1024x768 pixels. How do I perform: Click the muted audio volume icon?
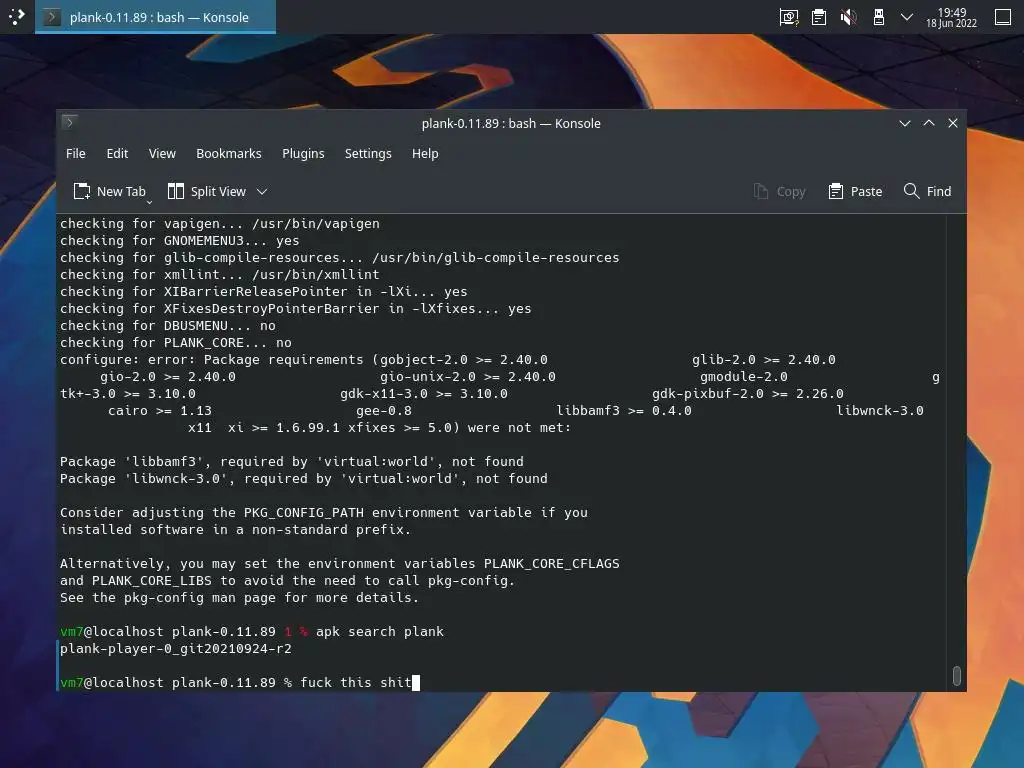tap(848, 17)
